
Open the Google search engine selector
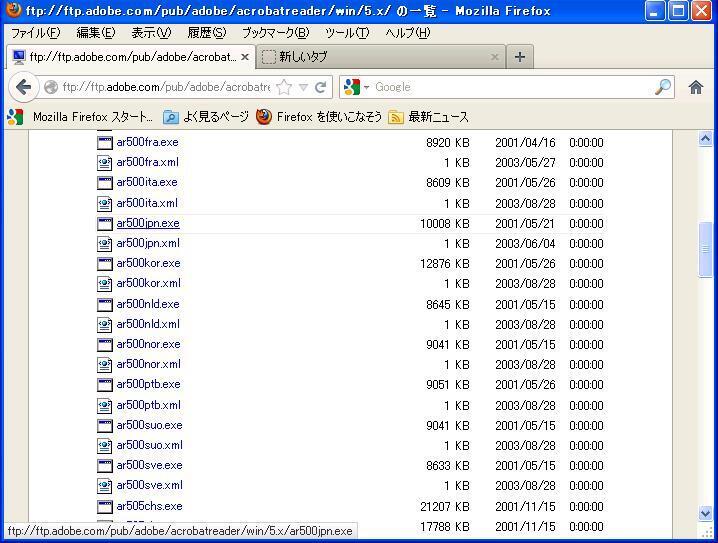tap(357, 87)
